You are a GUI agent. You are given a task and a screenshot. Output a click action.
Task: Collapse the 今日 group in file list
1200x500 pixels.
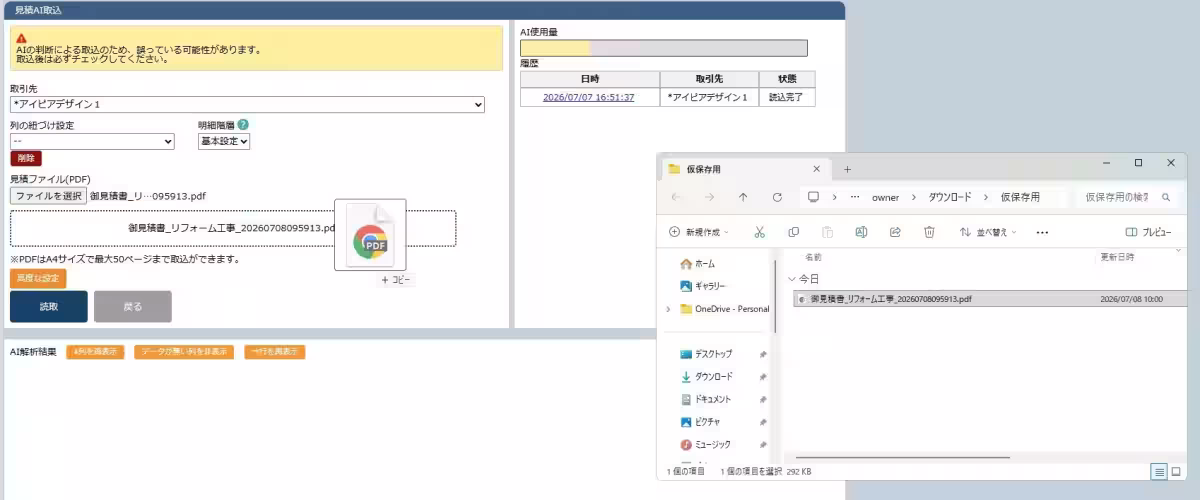coord(792,280)
